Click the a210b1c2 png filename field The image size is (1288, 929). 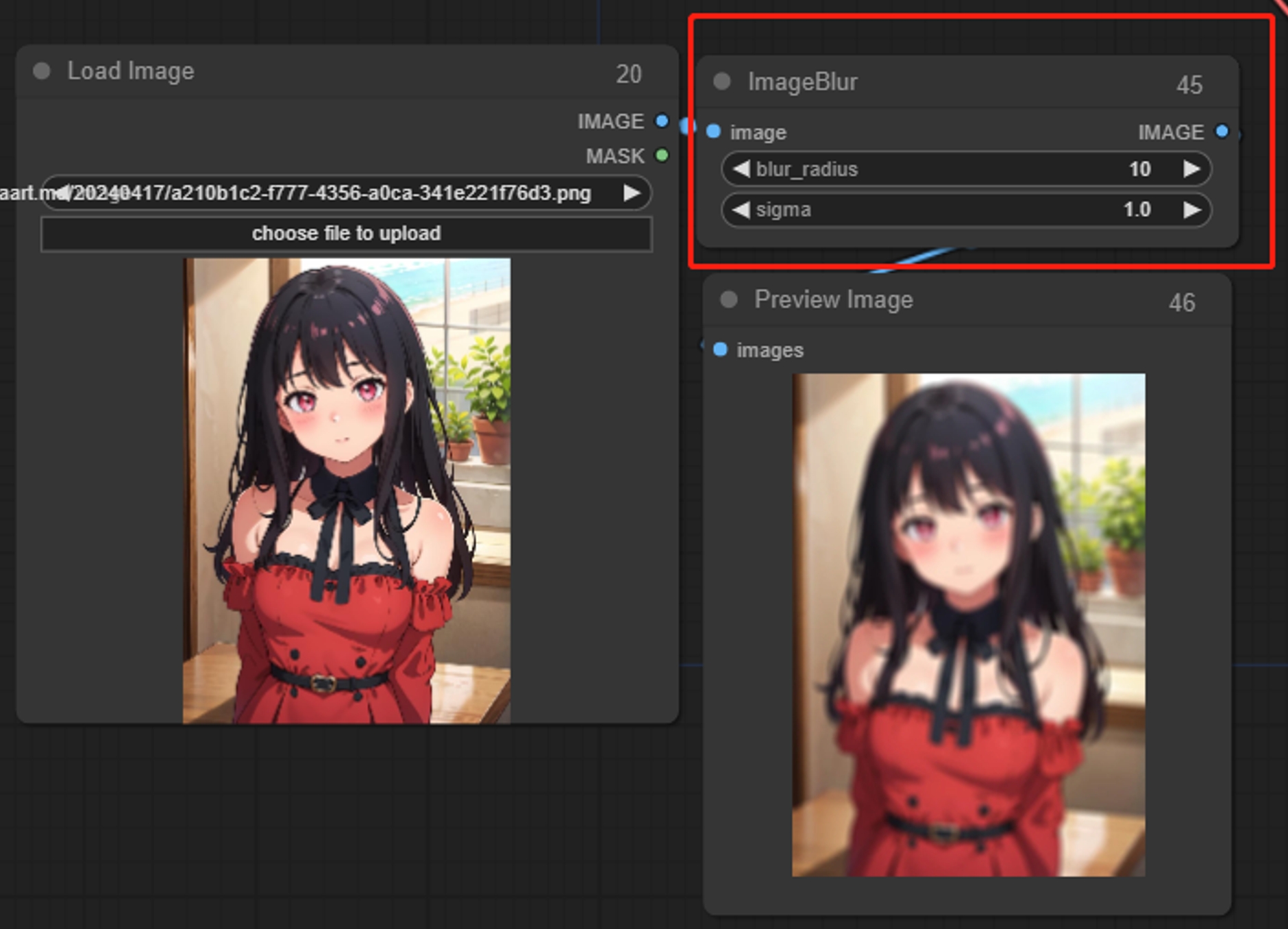(x=343, y=193)
